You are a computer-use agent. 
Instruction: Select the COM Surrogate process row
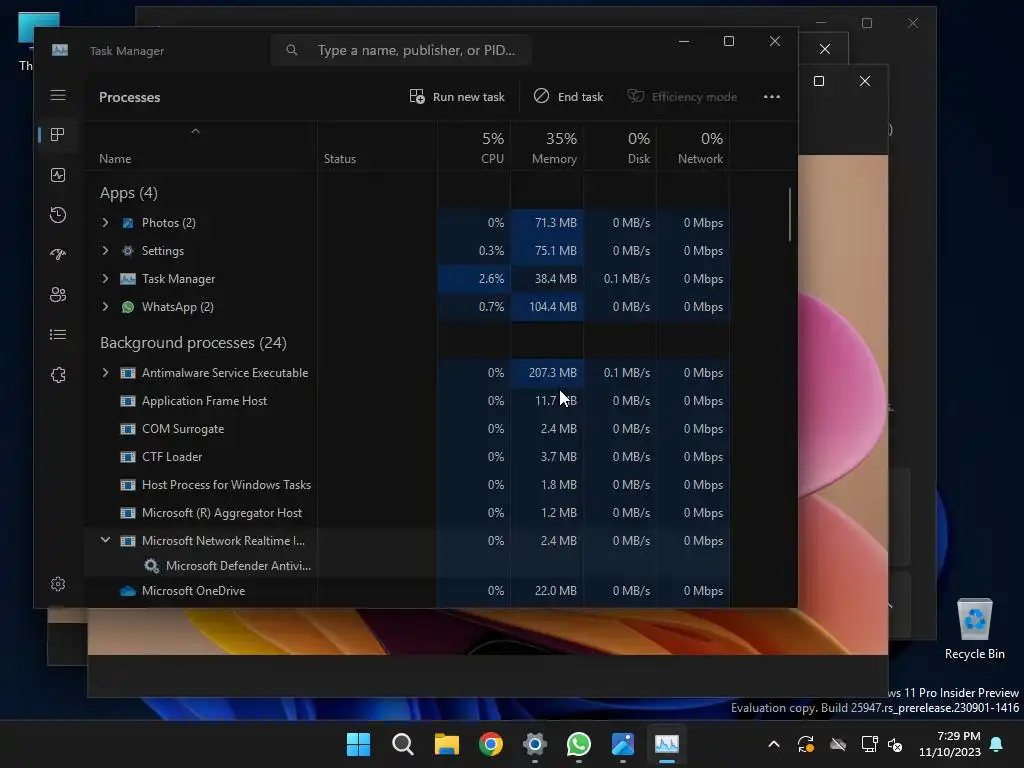(408, 429)
